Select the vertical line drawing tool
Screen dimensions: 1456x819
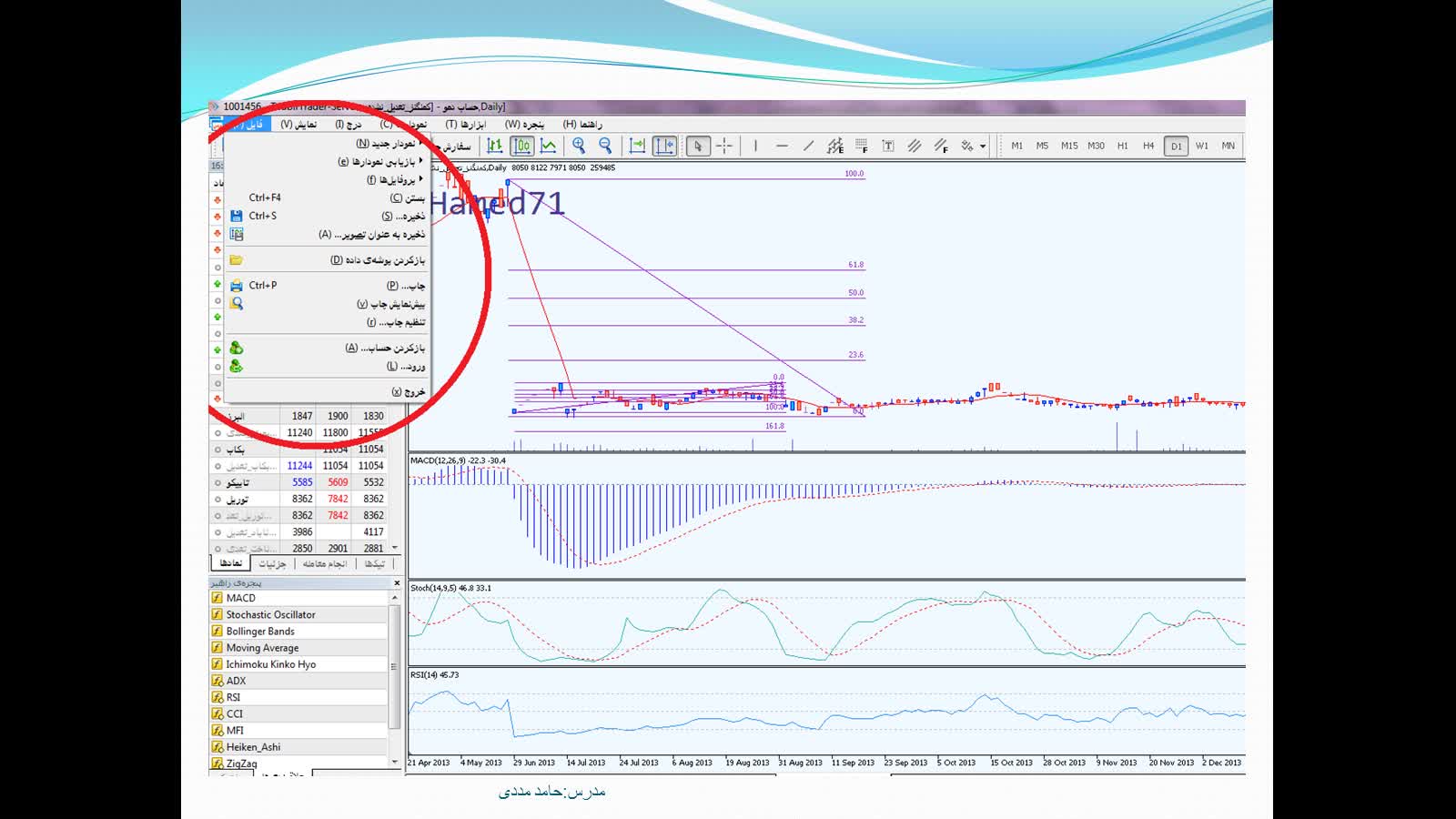click(x=755, y=146)
